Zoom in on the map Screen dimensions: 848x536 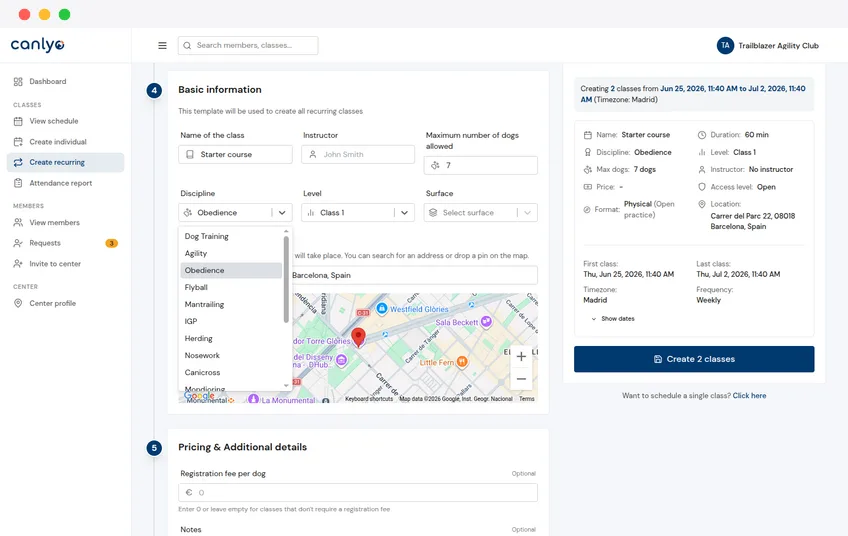click(521, 356)
